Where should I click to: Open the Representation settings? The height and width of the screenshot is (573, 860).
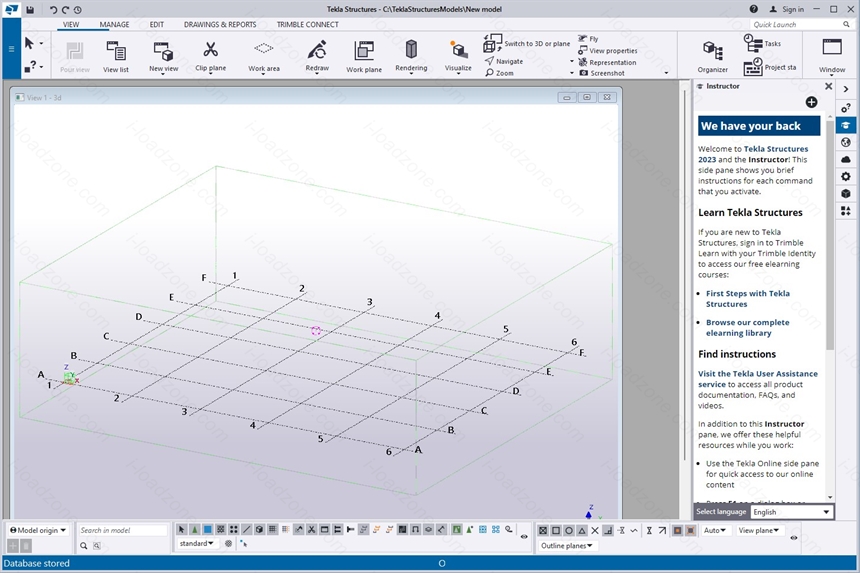607,63
